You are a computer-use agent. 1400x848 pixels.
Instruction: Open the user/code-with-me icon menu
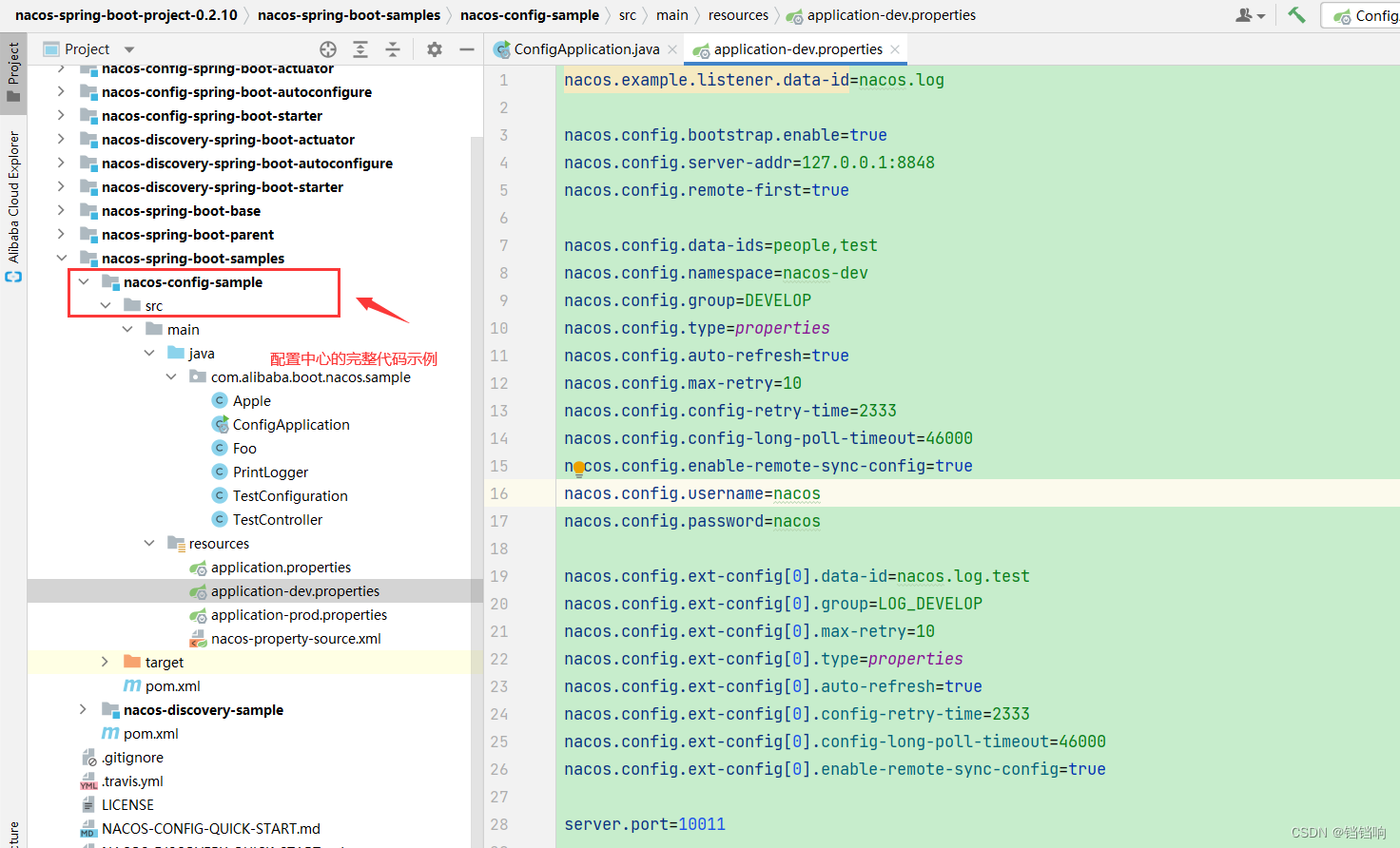click(x=1250, y=15)
